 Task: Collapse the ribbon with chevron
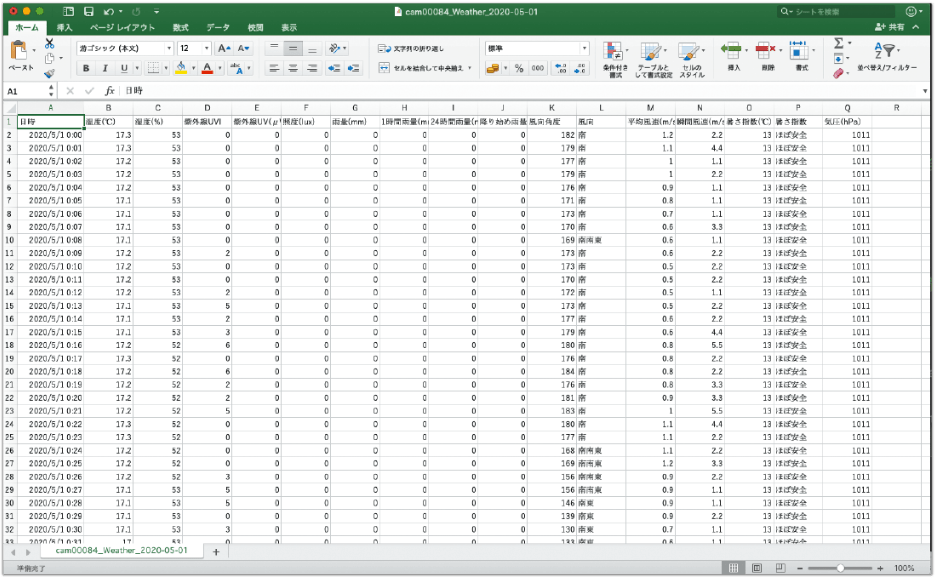click(916, 27)
